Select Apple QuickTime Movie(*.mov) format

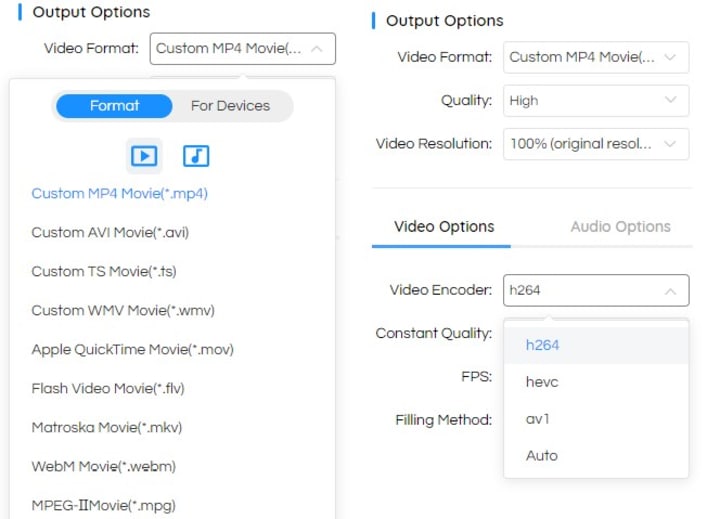click(133, 350)
